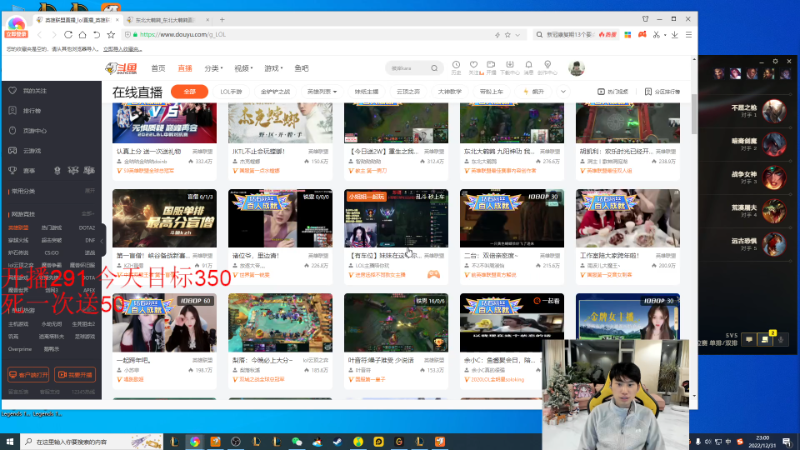Click the search magnifier in Douyu header
The height and width of the screenshot is (450, 800).
pos(434,68)
